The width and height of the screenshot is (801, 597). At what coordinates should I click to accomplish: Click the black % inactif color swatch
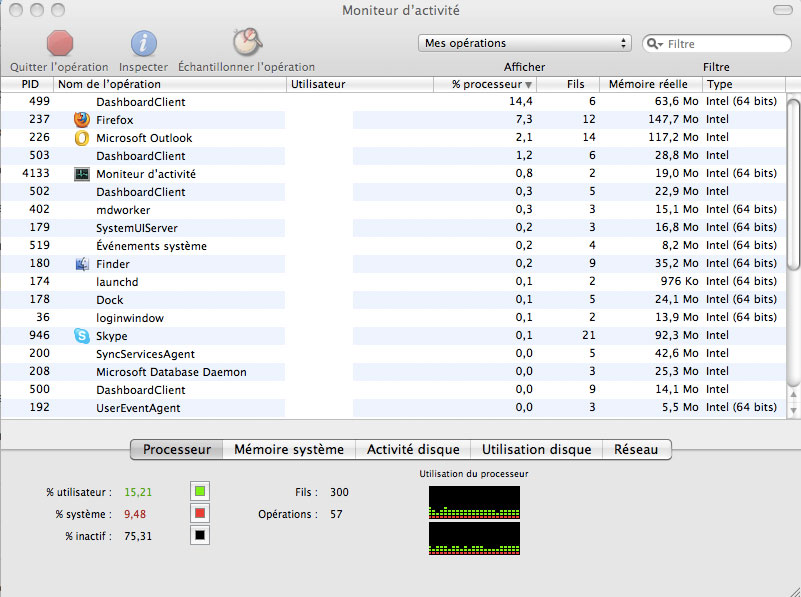(x=200, y=535)
